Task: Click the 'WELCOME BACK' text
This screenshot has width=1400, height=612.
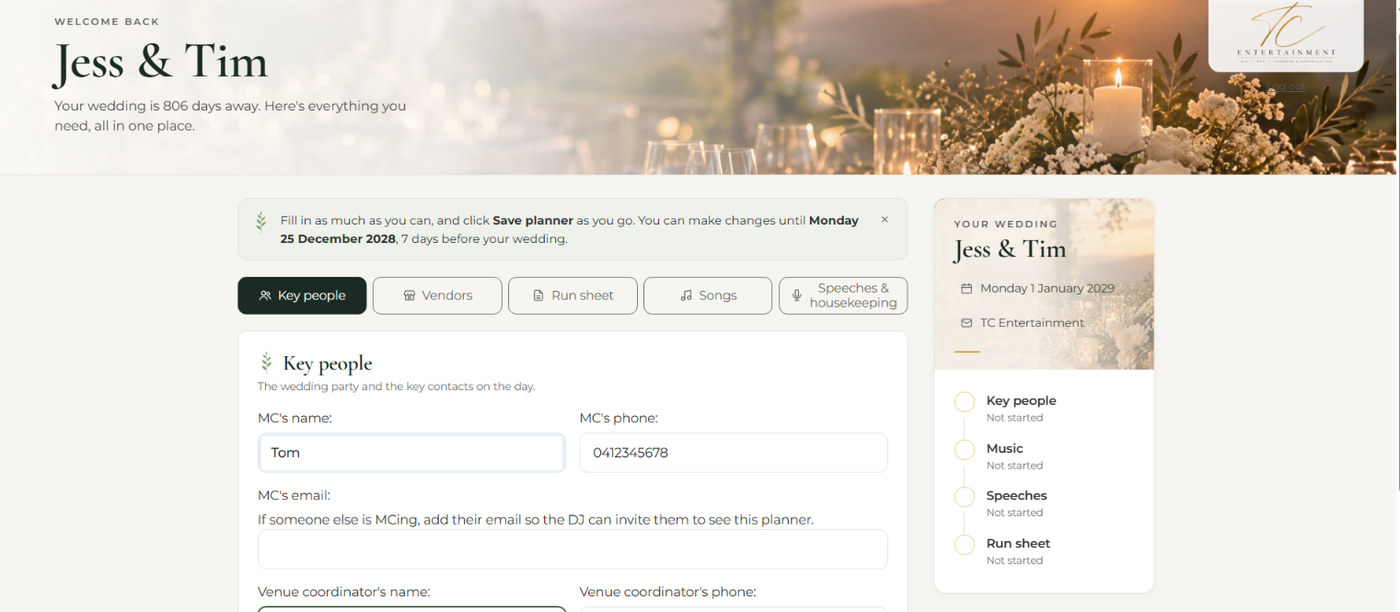Action: (107, 21)
